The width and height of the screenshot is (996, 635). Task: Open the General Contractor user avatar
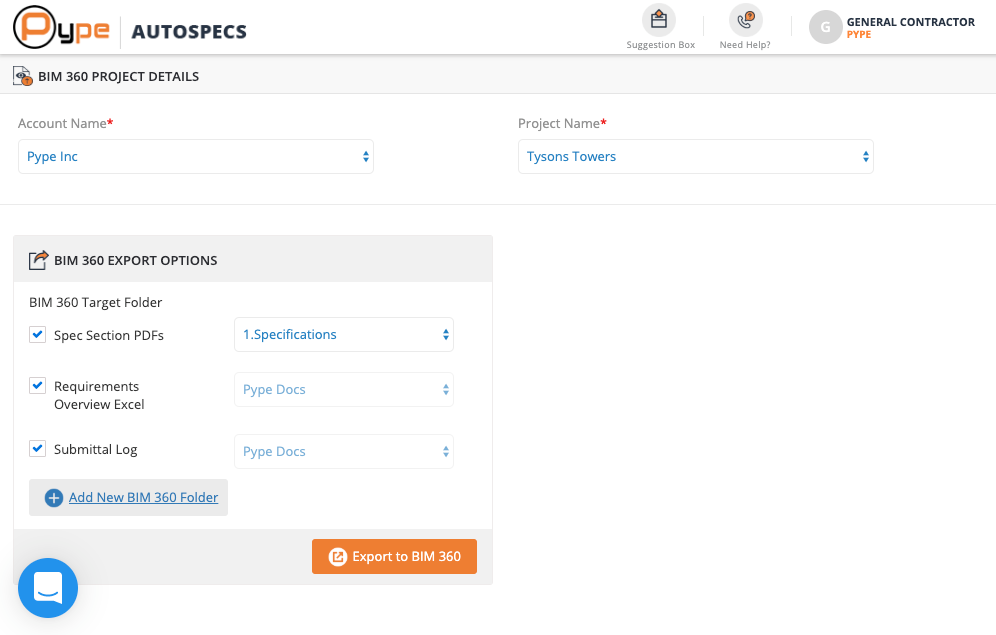(825, 28)
